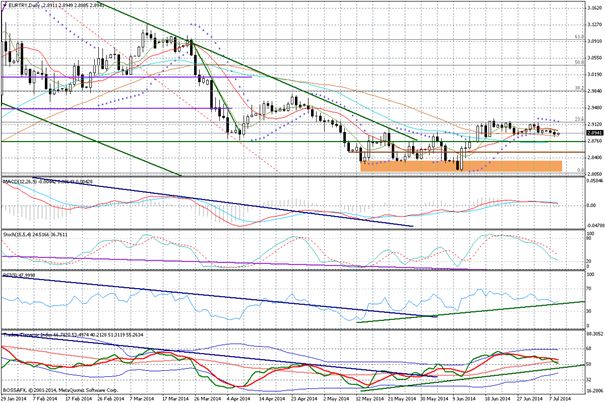Click the 61.8 Fibonacci level label
The width and height of the screenshot is (605, 403).
click(579, 37)
